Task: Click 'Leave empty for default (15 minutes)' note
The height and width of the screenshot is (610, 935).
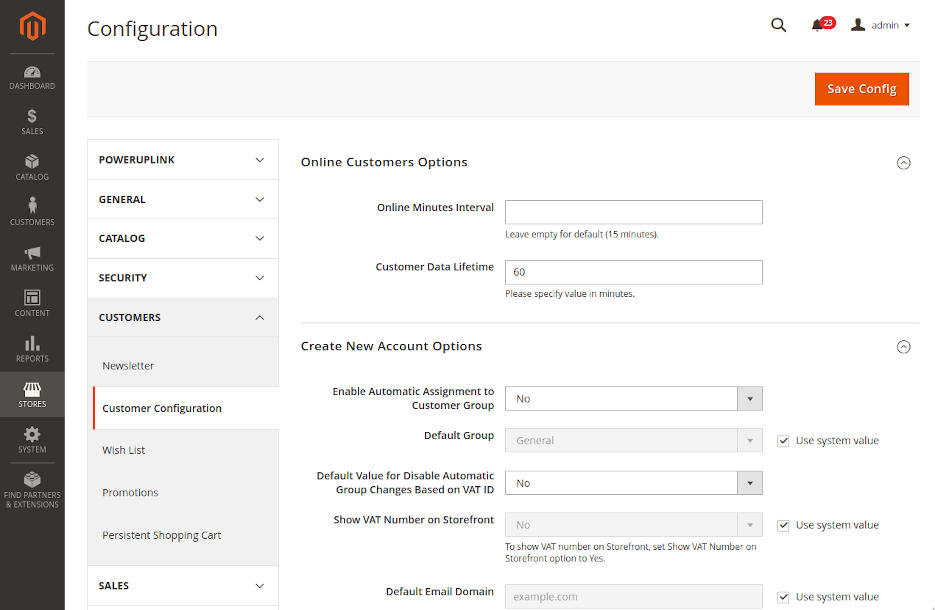Action: click(581, 234)
